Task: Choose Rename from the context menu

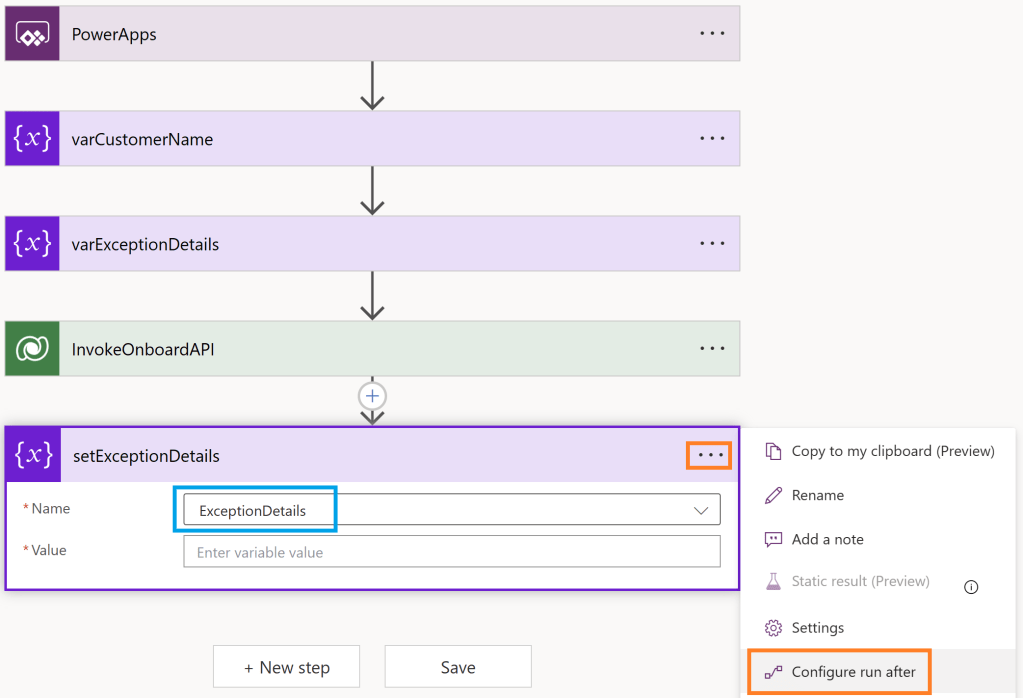Action: pyautogui.click(x=817, y=495)
